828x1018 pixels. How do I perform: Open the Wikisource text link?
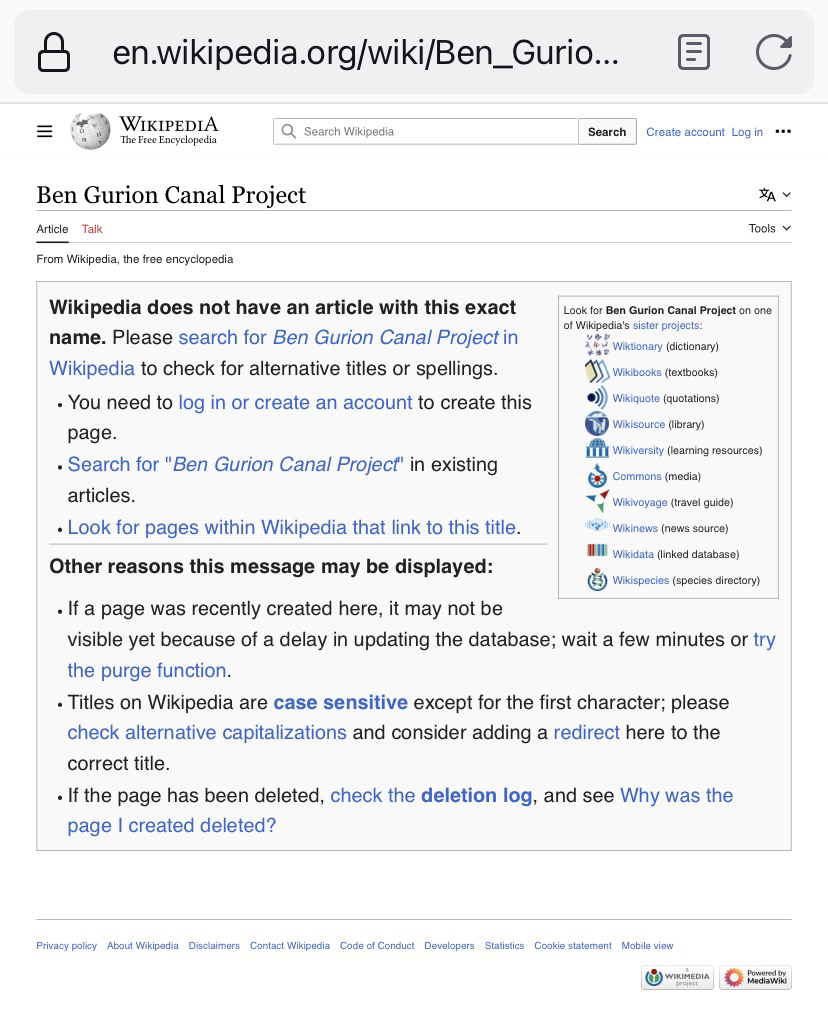click(x=639, y=424)
